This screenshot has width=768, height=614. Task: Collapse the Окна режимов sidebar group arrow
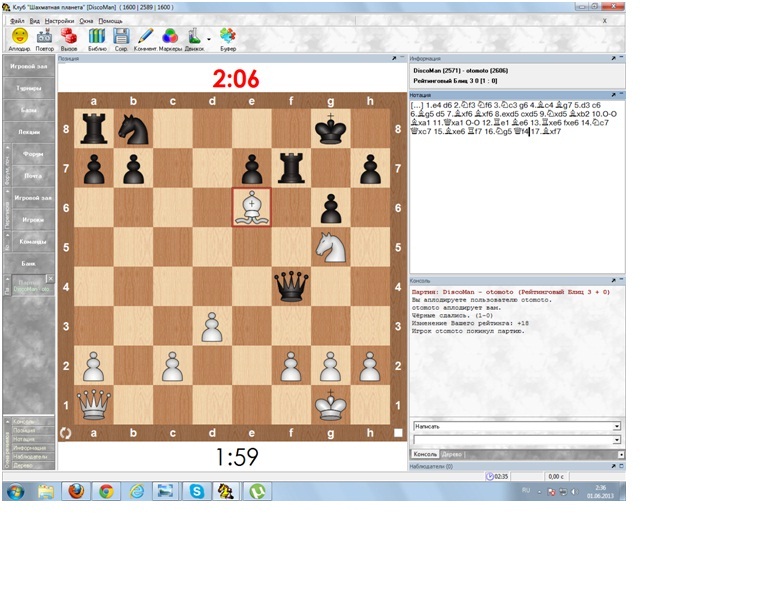tap(7, 421)
